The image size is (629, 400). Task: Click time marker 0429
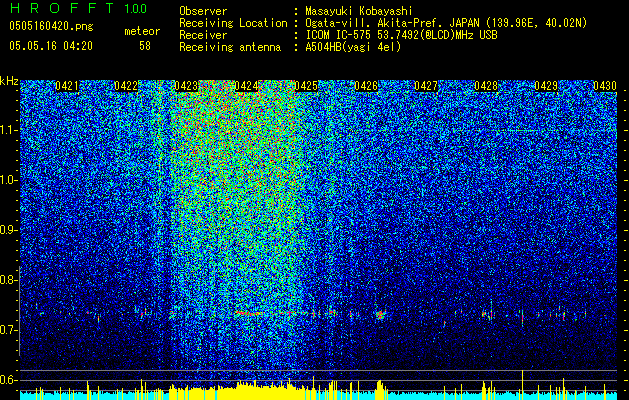(x=546, y=86)
